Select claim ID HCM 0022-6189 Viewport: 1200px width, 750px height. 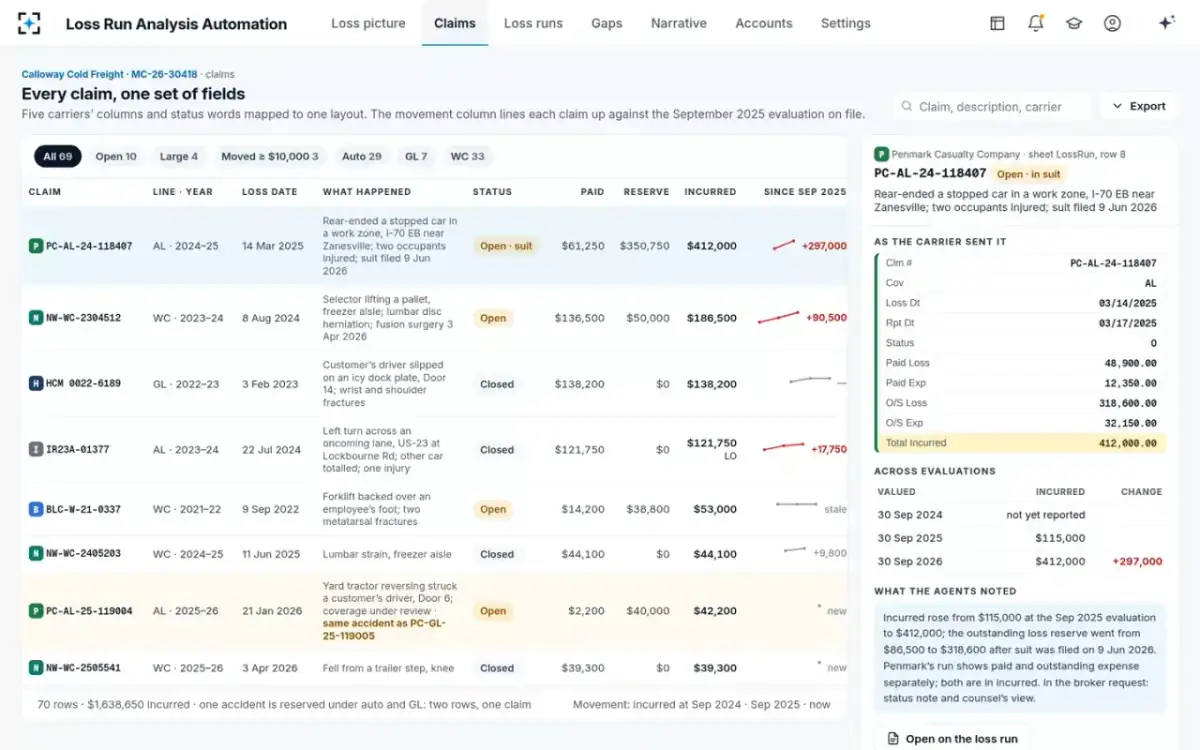[83, 384]
